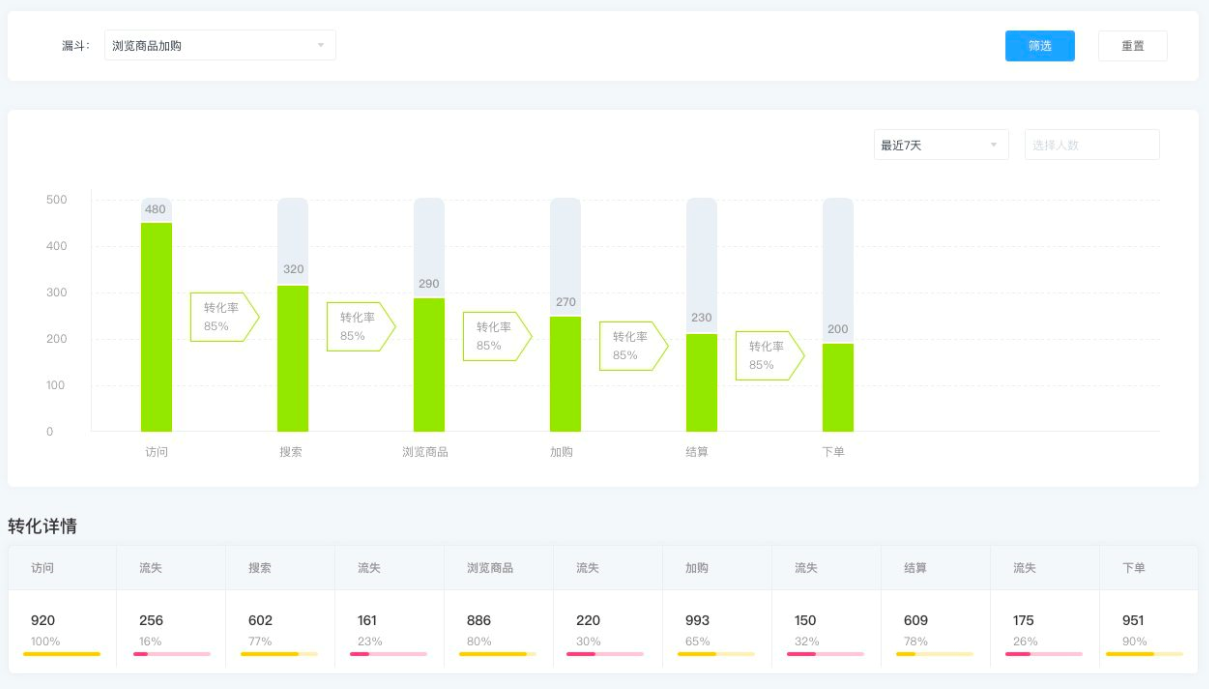Image resolution: width=1209 pixels, height=689 pixels.
Task: Select the 加购 bar labeled 270
Action: [565, 374]
